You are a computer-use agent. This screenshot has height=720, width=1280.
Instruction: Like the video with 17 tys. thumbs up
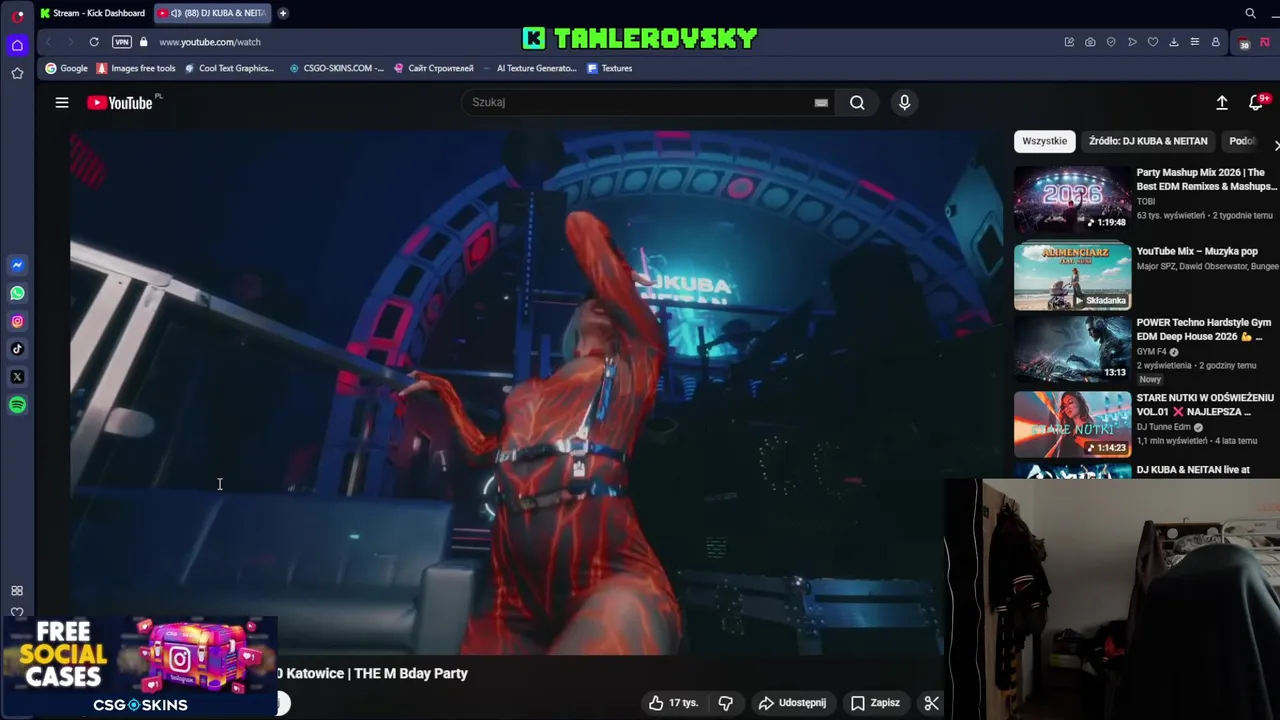[673, 703]
